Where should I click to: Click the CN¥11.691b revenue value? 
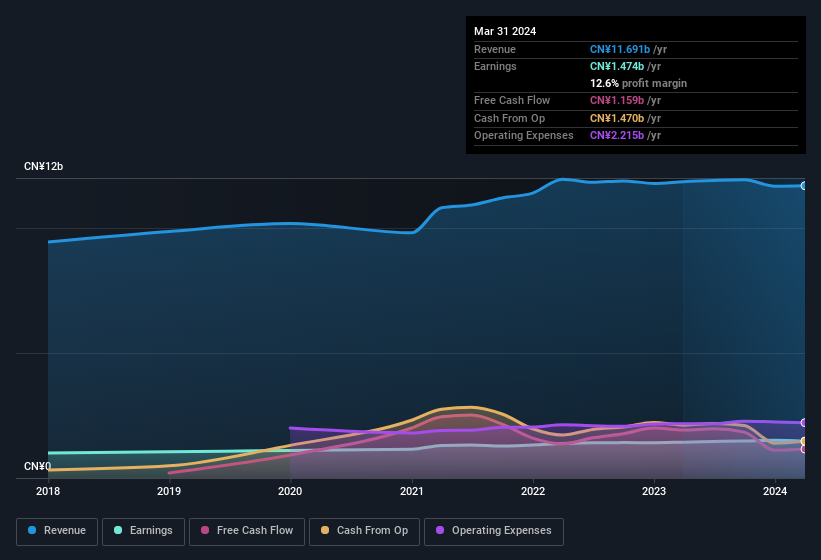coord(620,49)
